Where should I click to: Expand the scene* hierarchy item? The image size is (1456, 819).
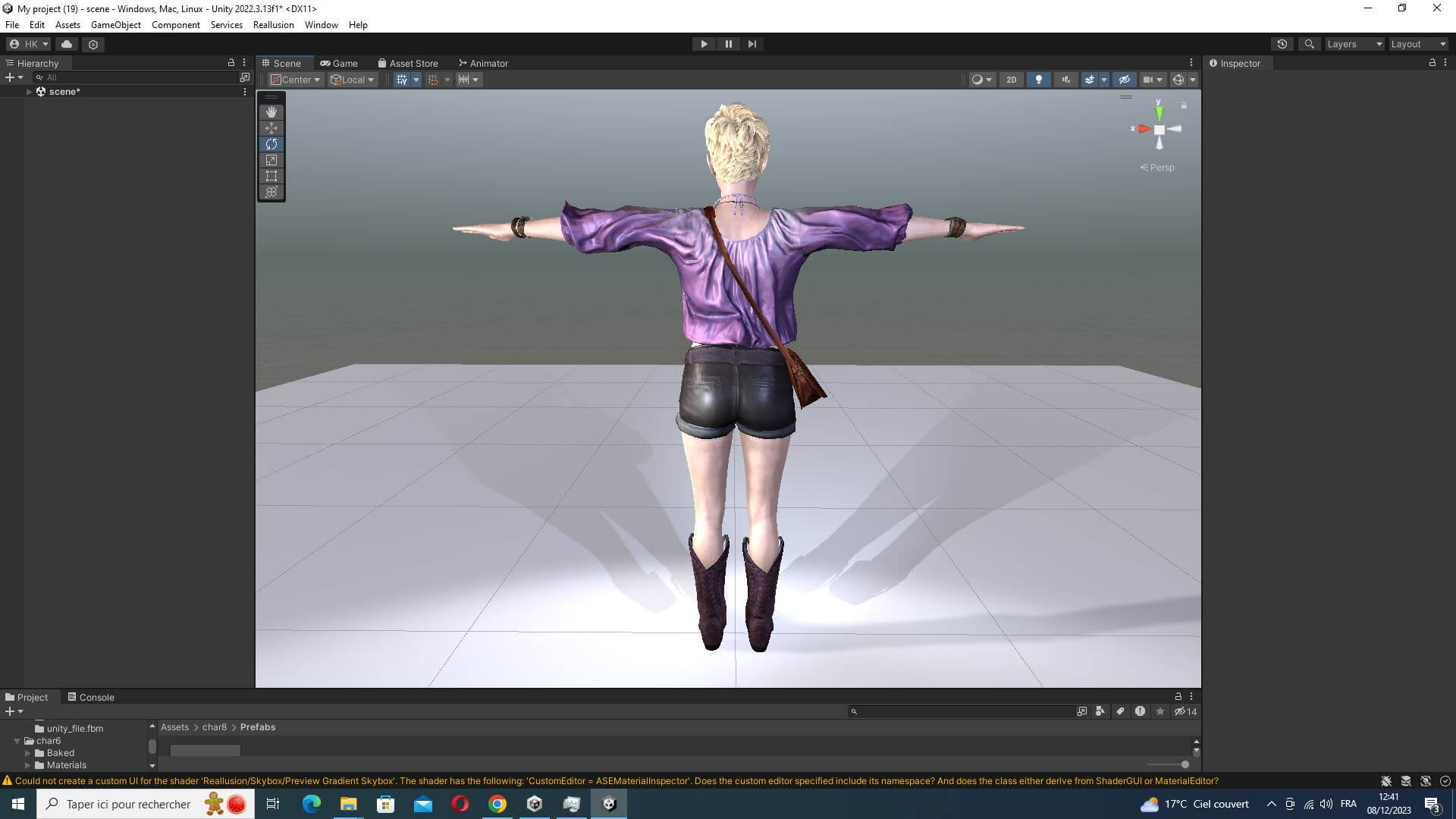click(x=29, y=92)
